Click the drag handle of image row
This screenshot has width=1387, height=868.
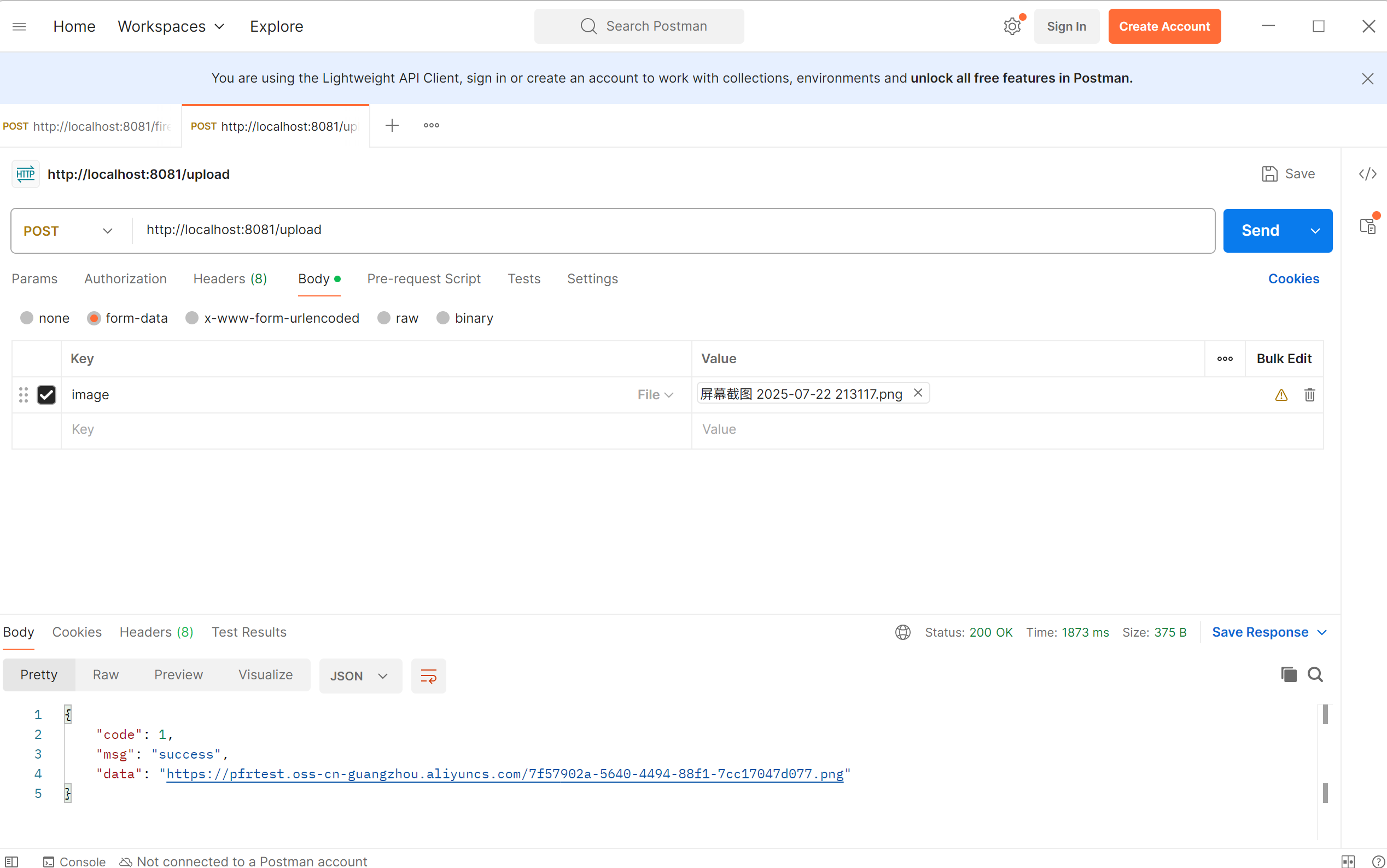[x=24, y=395]
